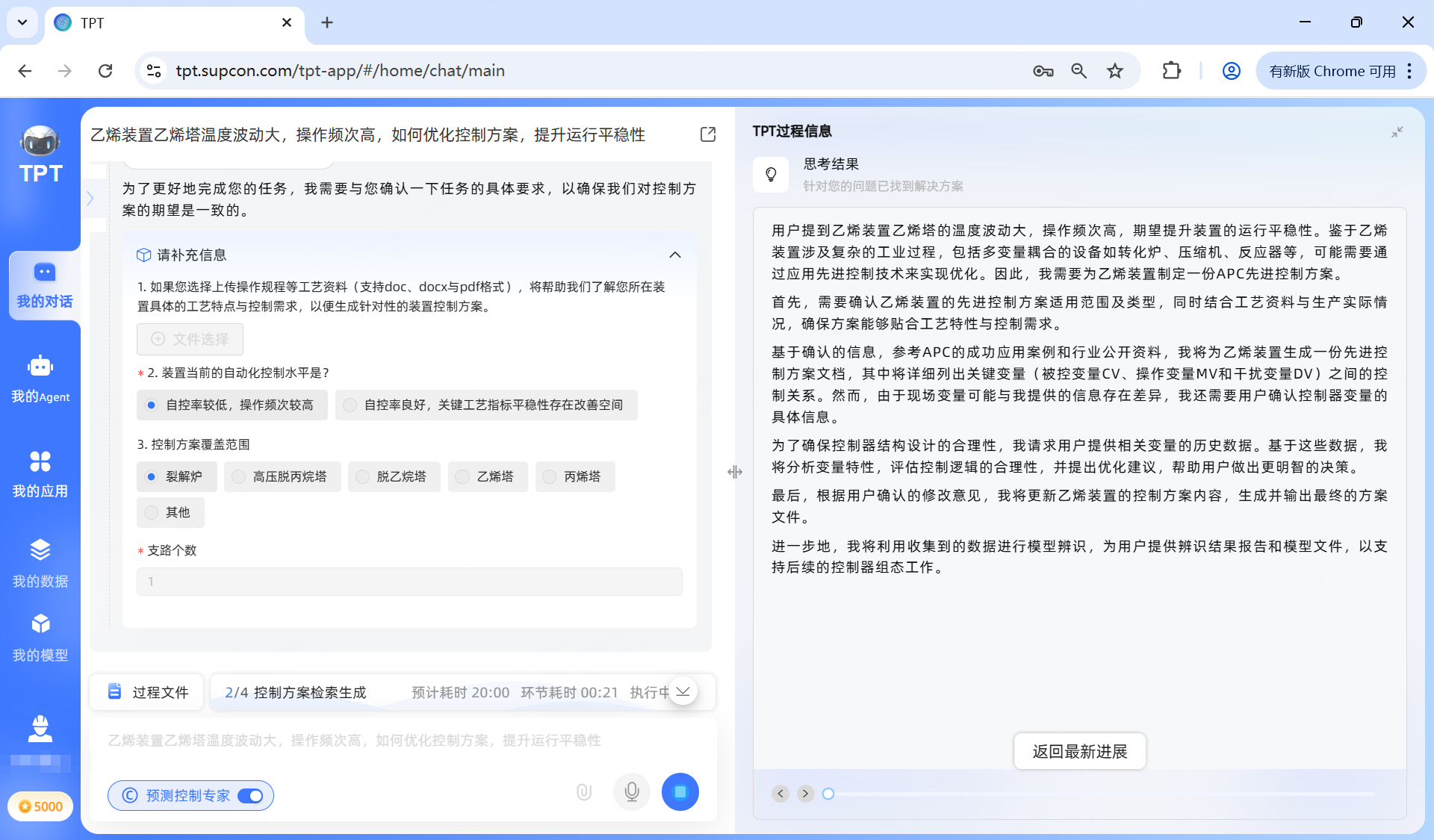The height and width of the screenshot is (840, 1434).
Task: Click the 文件选择 upload button
Action: (189, 339)
